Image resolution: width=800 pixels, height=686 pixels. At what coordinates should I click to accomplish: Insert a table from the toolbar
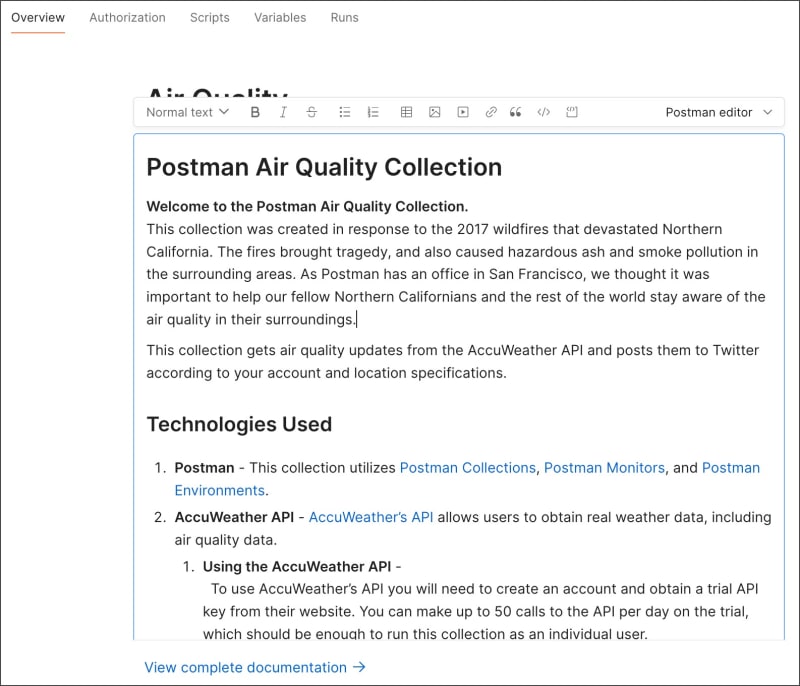tap(406, 112)
